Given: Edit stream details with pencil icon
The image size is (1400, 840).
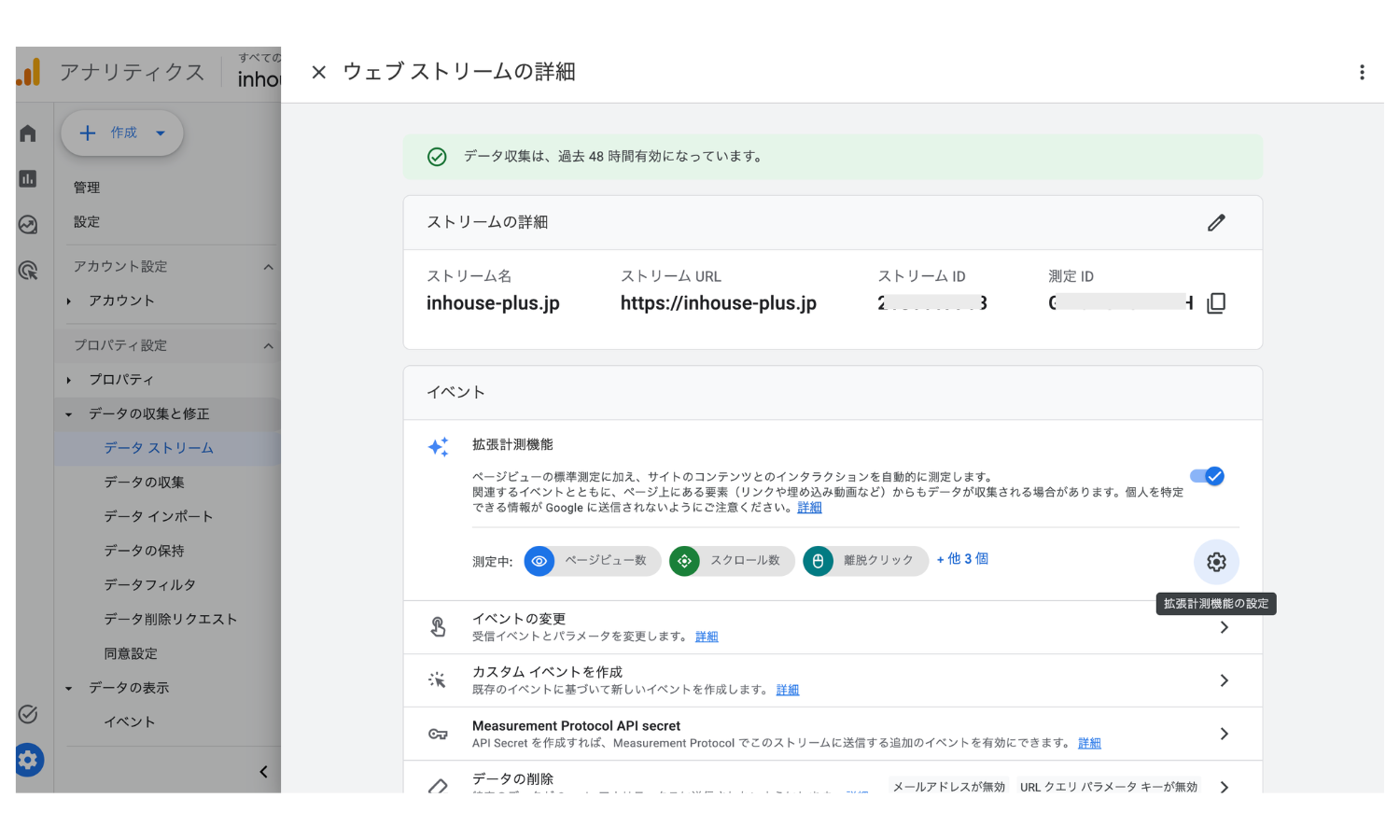Looking at the screenshot, I should pyautogui.click(x=1216, y=222).
